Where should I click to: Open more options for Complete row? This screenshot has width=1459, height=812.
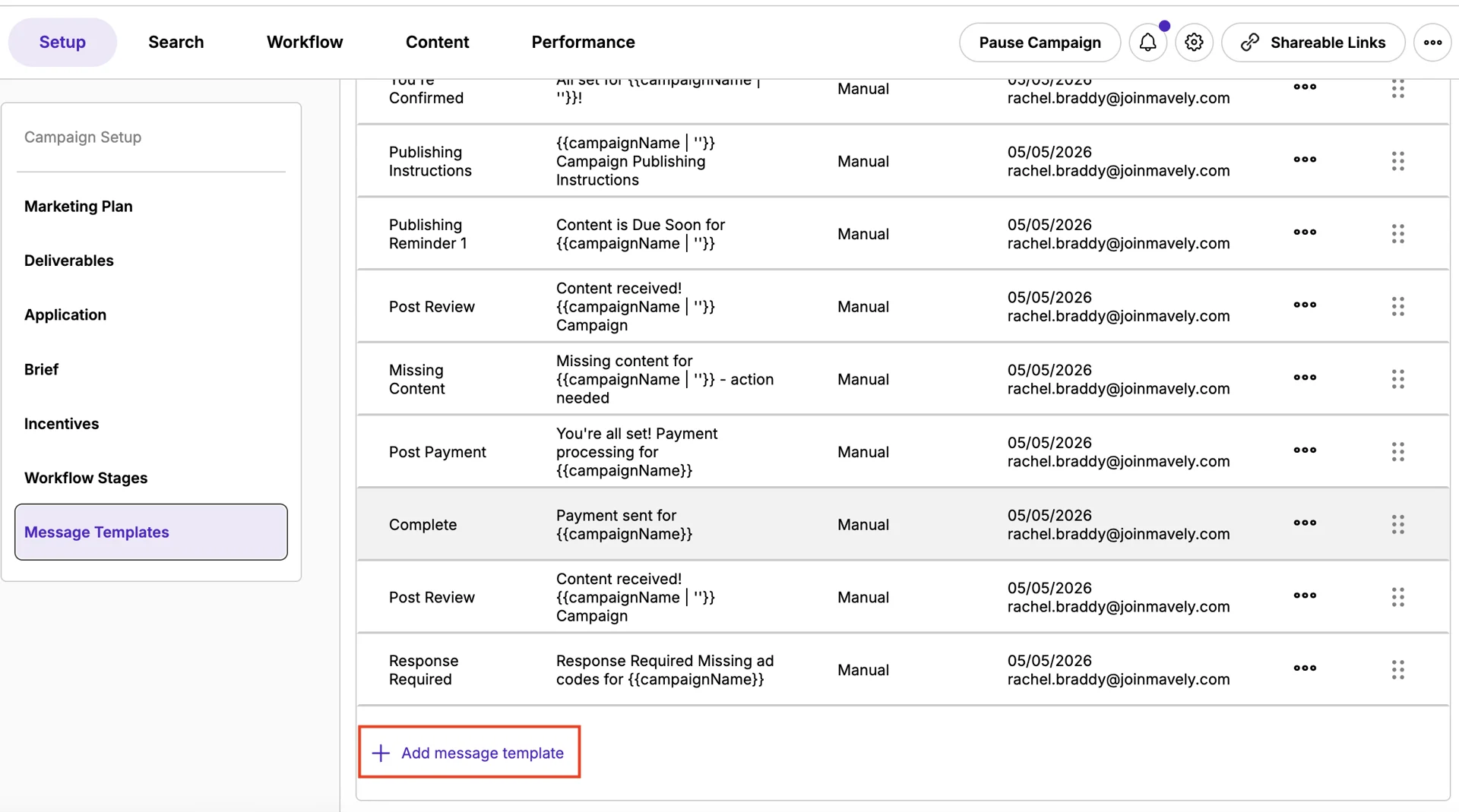pyautogui.click(x=1305, y=523)
